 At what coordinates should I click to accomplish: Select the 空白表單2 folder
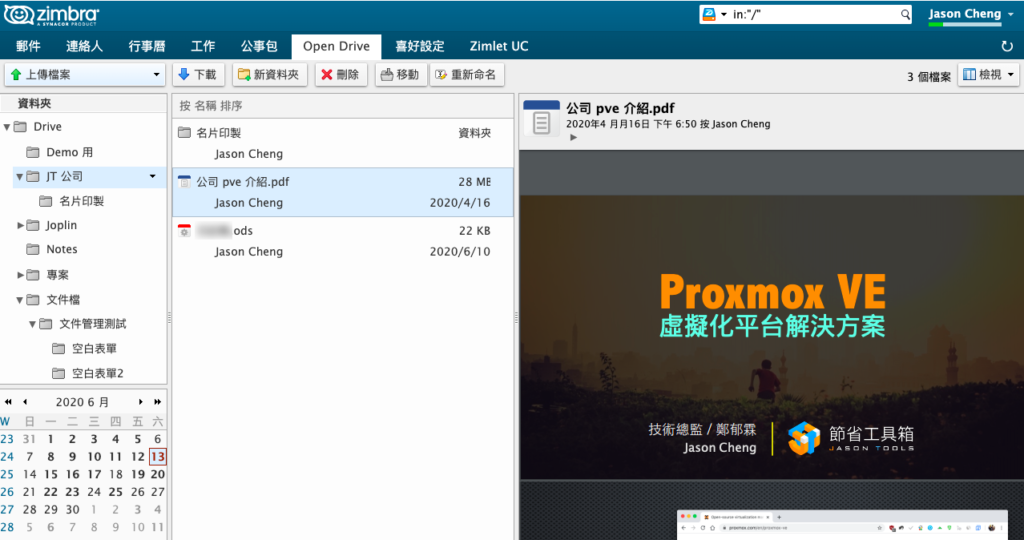[x=97, y=373]
